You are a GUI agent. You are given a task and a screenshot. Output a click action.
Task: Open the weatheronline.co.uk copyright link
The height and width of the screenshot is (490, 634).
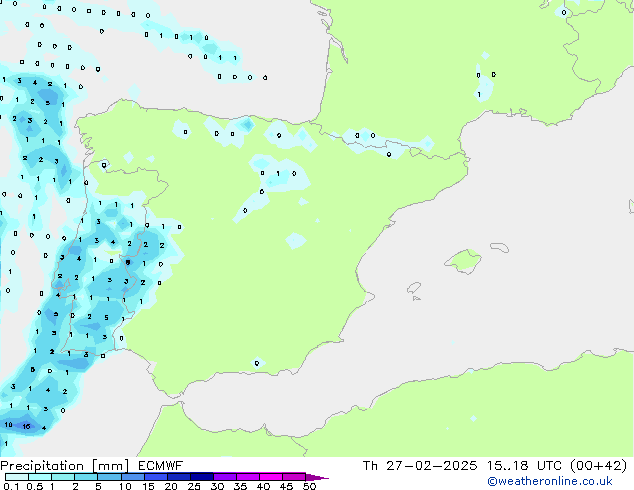549,481
